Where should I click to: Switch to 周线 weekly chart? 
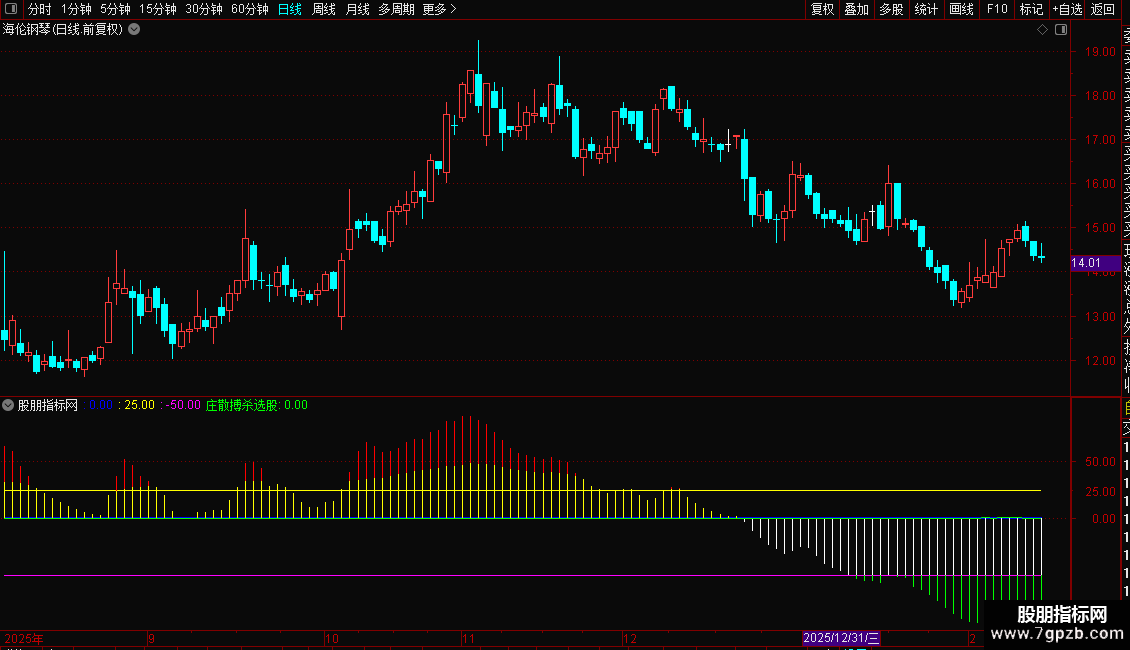tap(324, 9)
